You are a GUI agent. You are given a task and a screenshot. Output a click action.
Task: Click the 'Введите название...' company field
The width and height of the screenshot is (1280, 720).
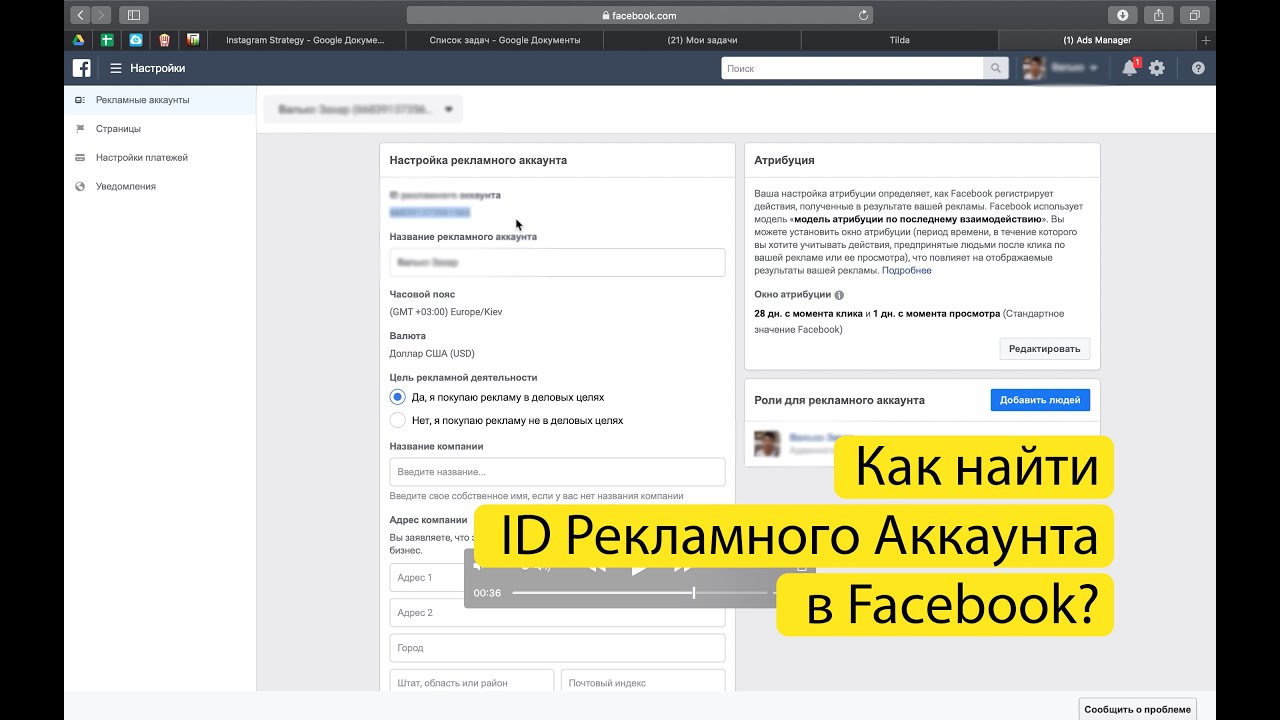click(x=557, y=472)
